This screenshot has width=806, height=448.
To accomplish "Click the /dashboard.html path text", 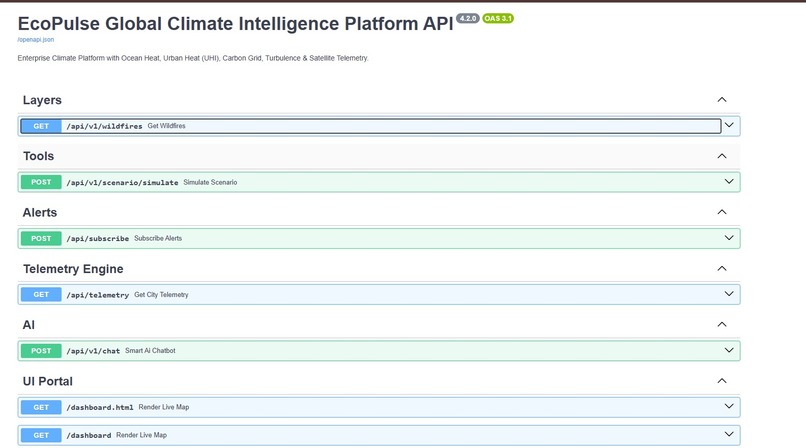I will pyautogui.click(x=100, y=407).
